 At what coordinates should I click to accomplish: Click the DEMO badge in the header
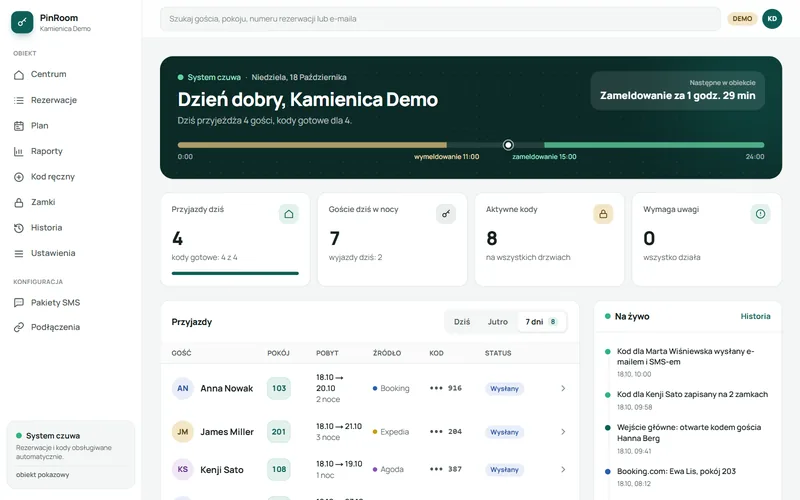point(742,19)
